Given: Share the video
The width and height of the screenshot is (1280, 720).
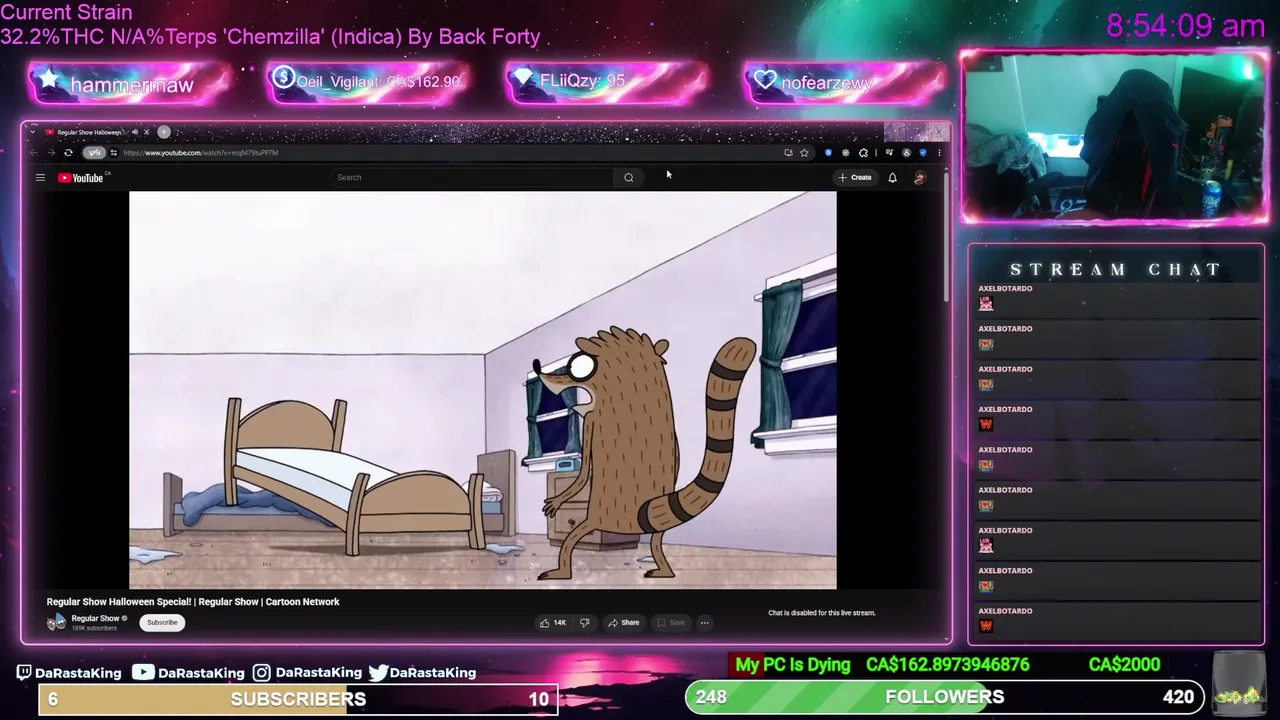Looking at the screenshot, I should click(624, 623).
